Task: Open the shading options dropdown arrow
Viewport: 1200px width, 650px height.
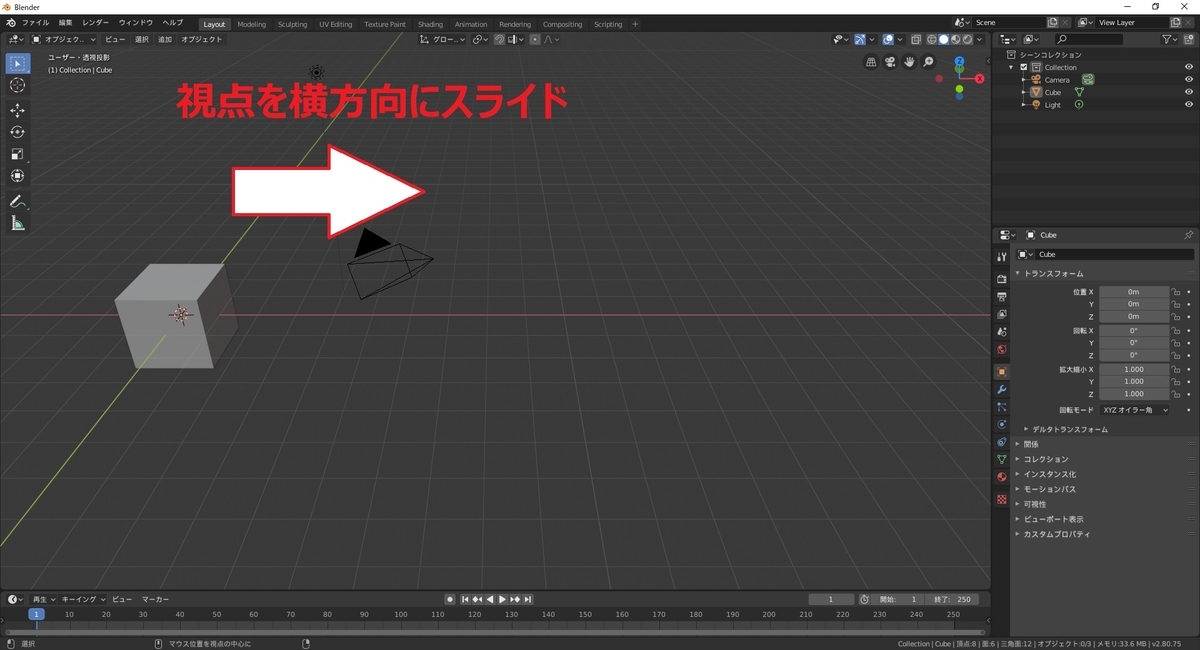Action: pyautogui.click(x=980, y=39)
